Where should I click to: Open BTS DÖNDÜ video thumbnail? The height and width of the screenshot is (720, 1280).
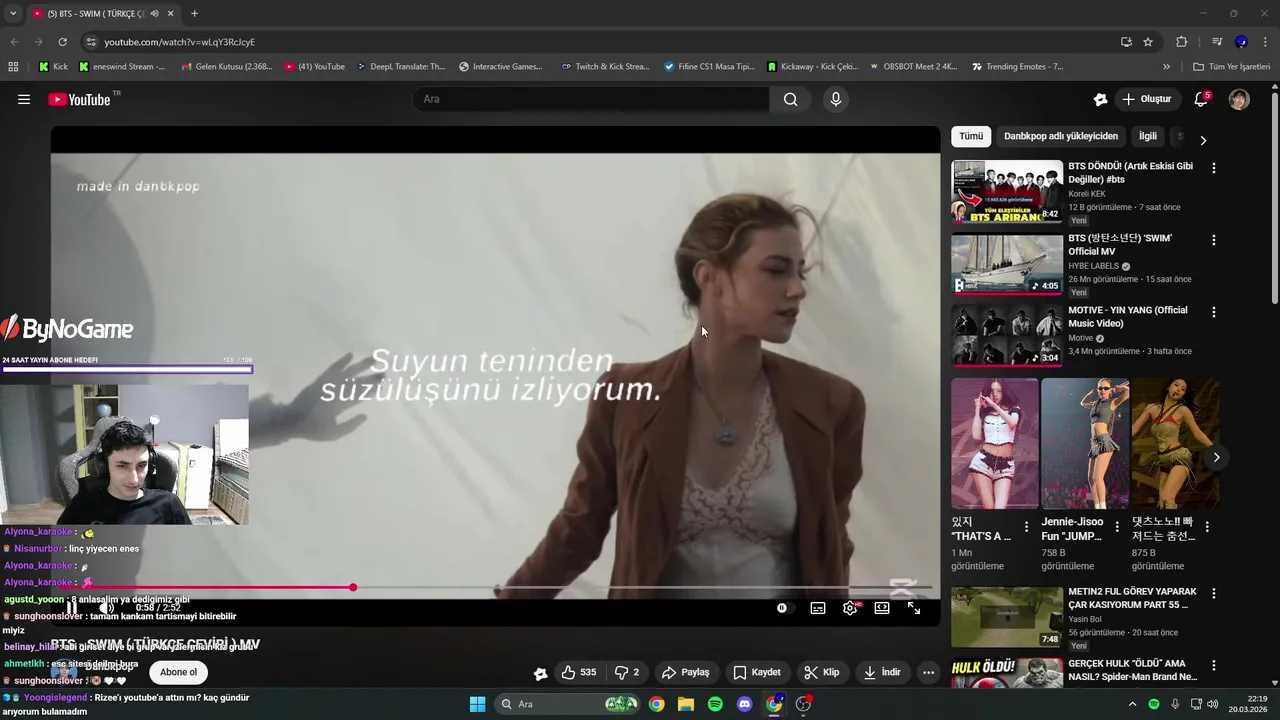1007,191
